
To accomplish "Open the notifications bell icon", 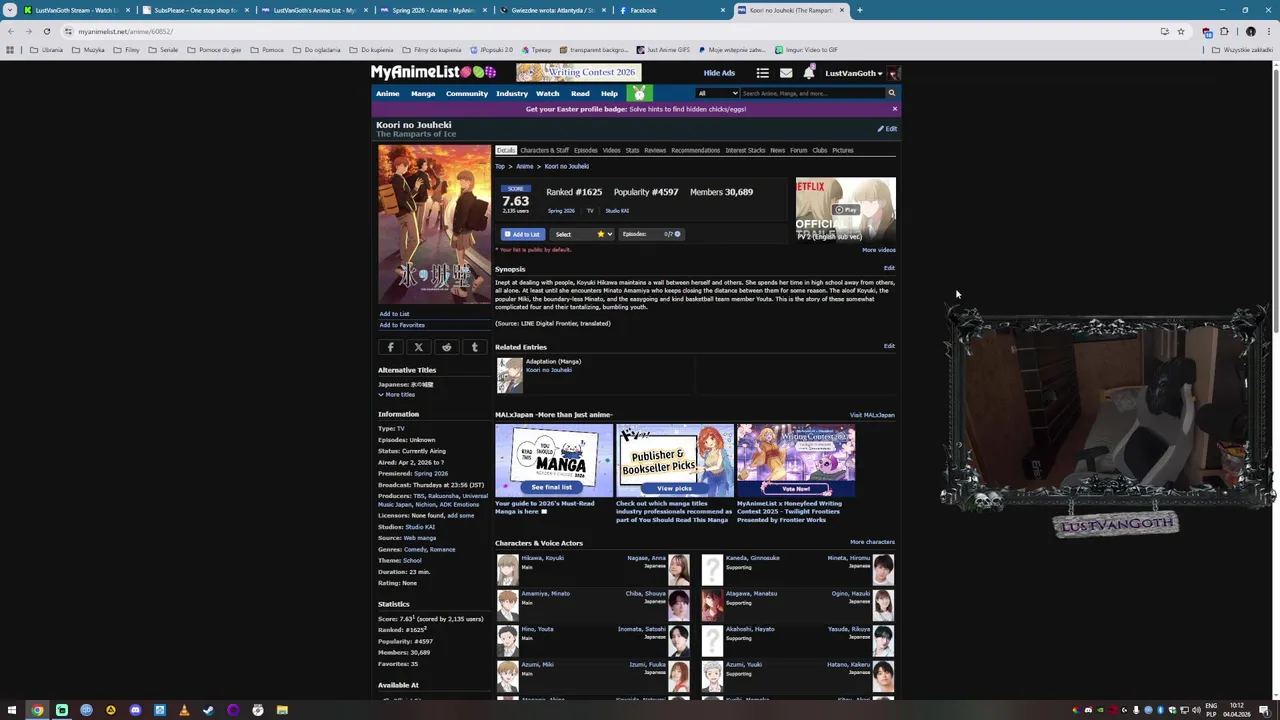I will tap(808, 73).
